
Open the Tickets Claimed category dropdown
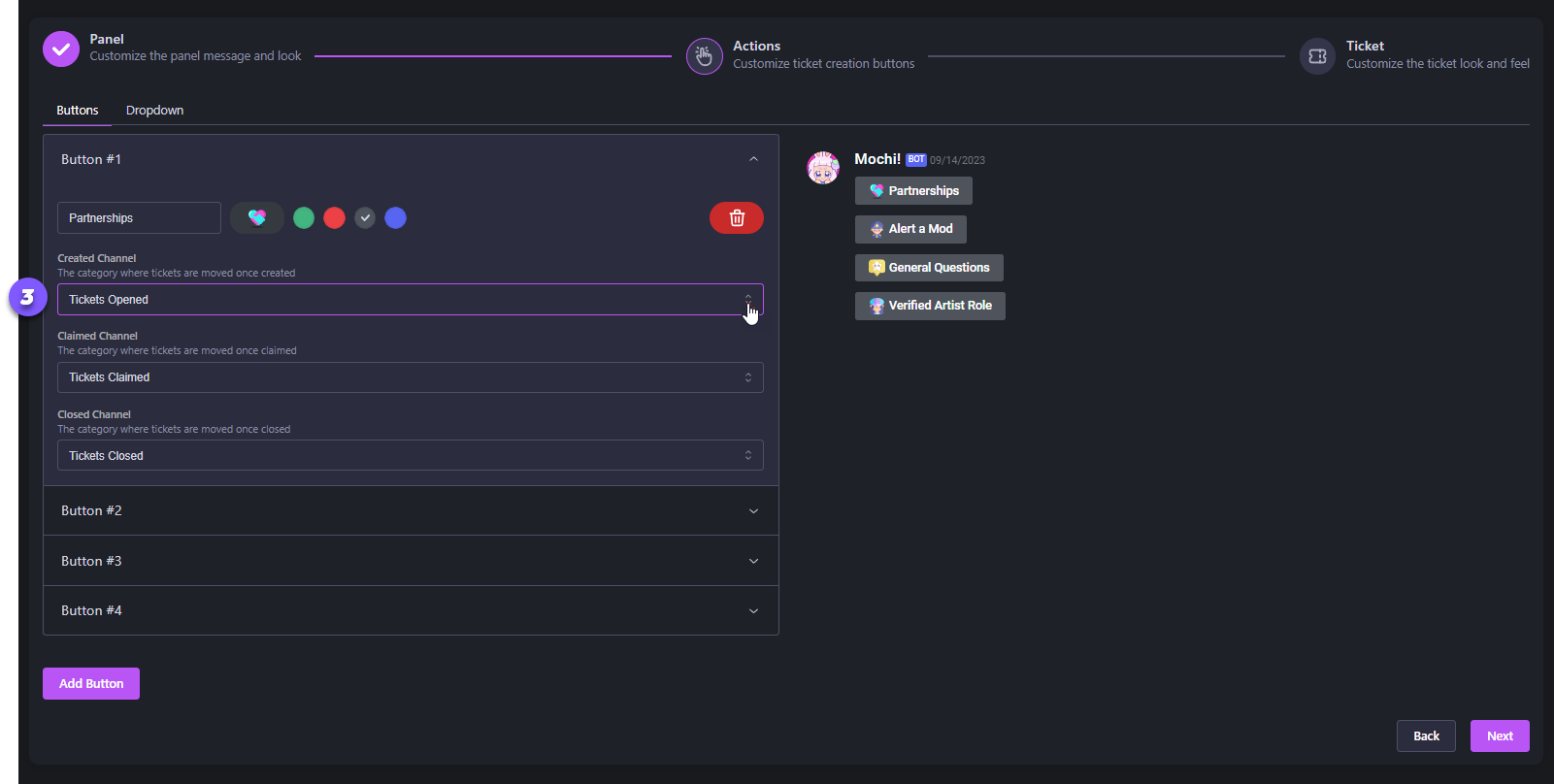click(x=410, y=377)
